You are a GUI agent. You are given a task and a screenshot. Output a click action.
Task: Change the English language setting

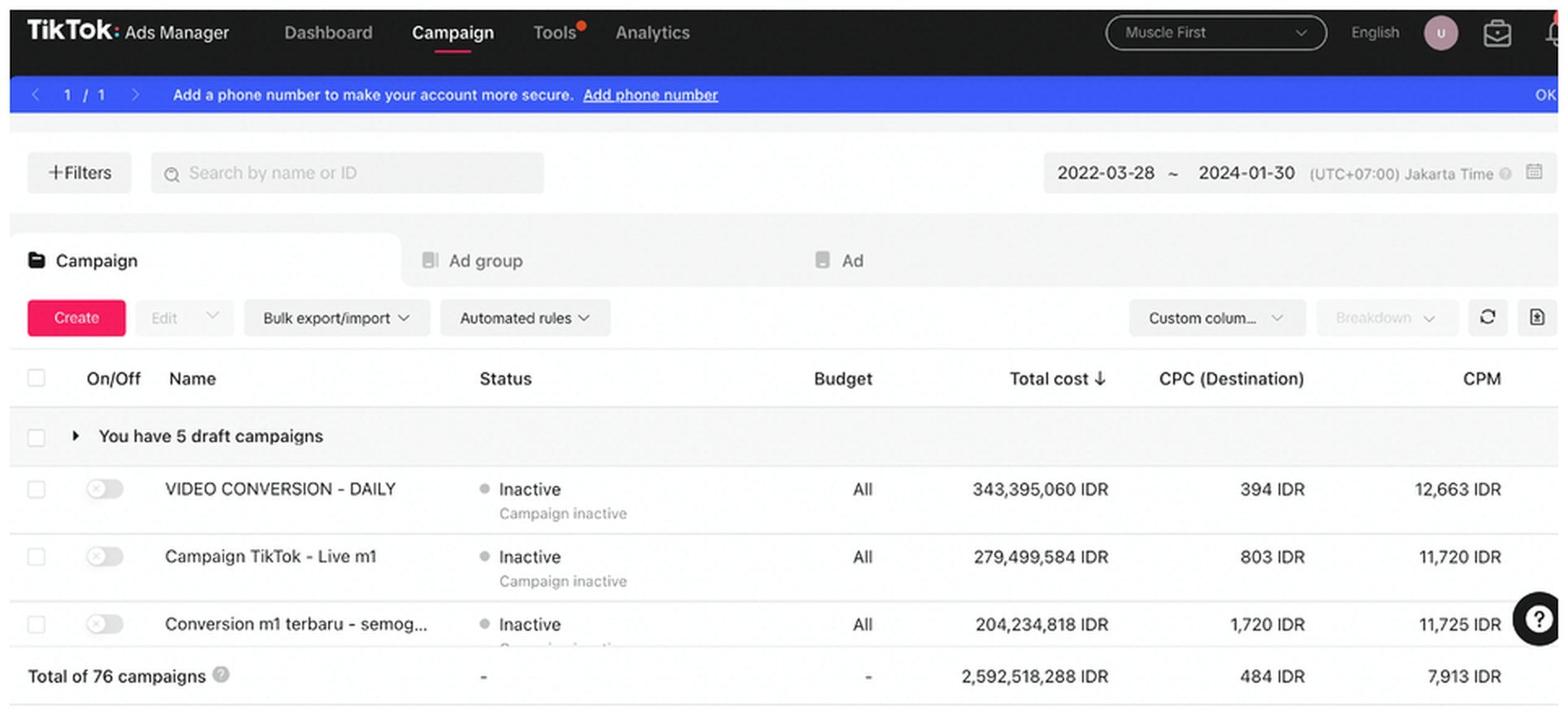click(x=1375, y=33)
